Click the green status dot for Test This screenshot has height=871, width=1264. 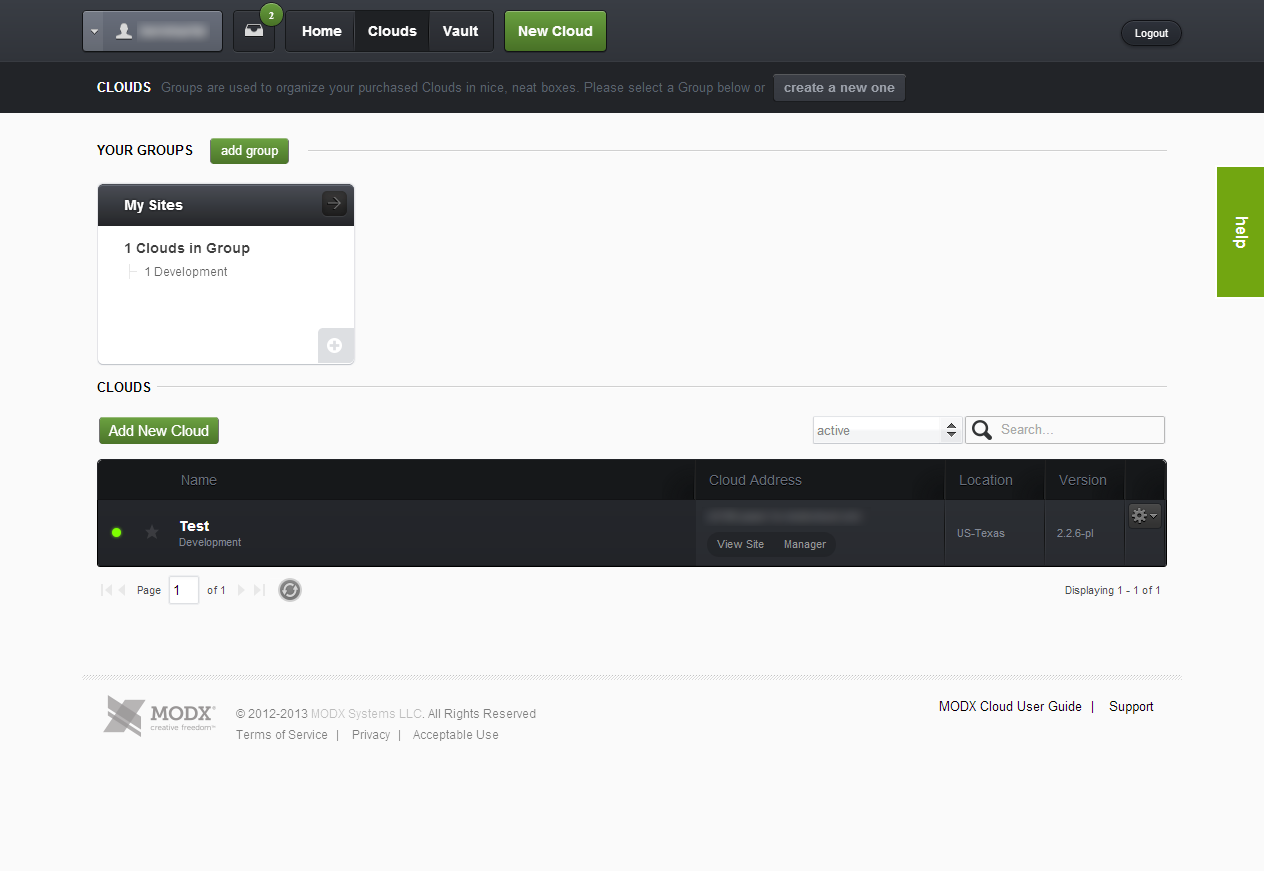tap(117, 532)
